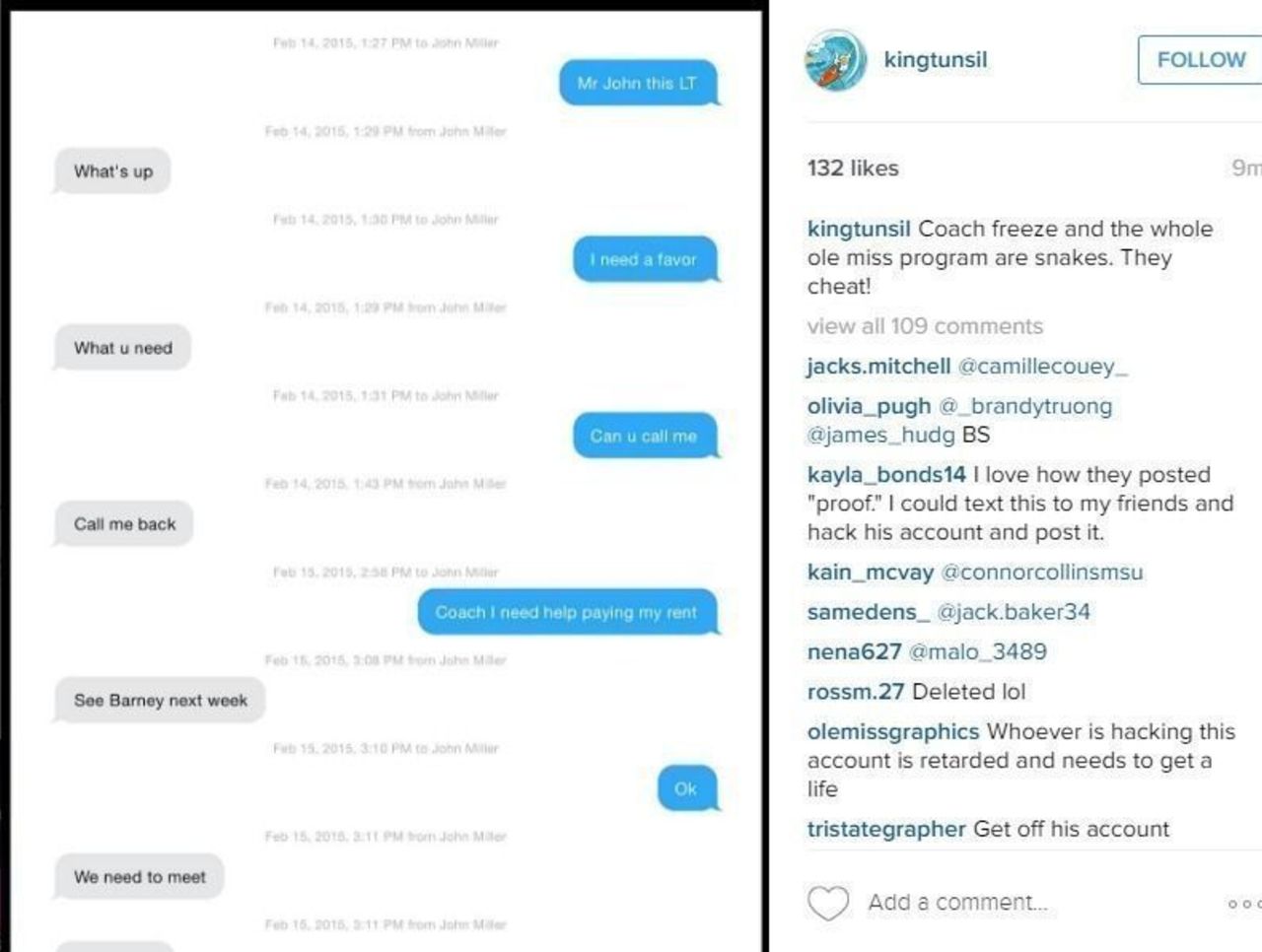Click the 'Coach I need help paying my rent' bubble
The height and width of the screenshot is (952, 1262).
[x=567, y=612]
